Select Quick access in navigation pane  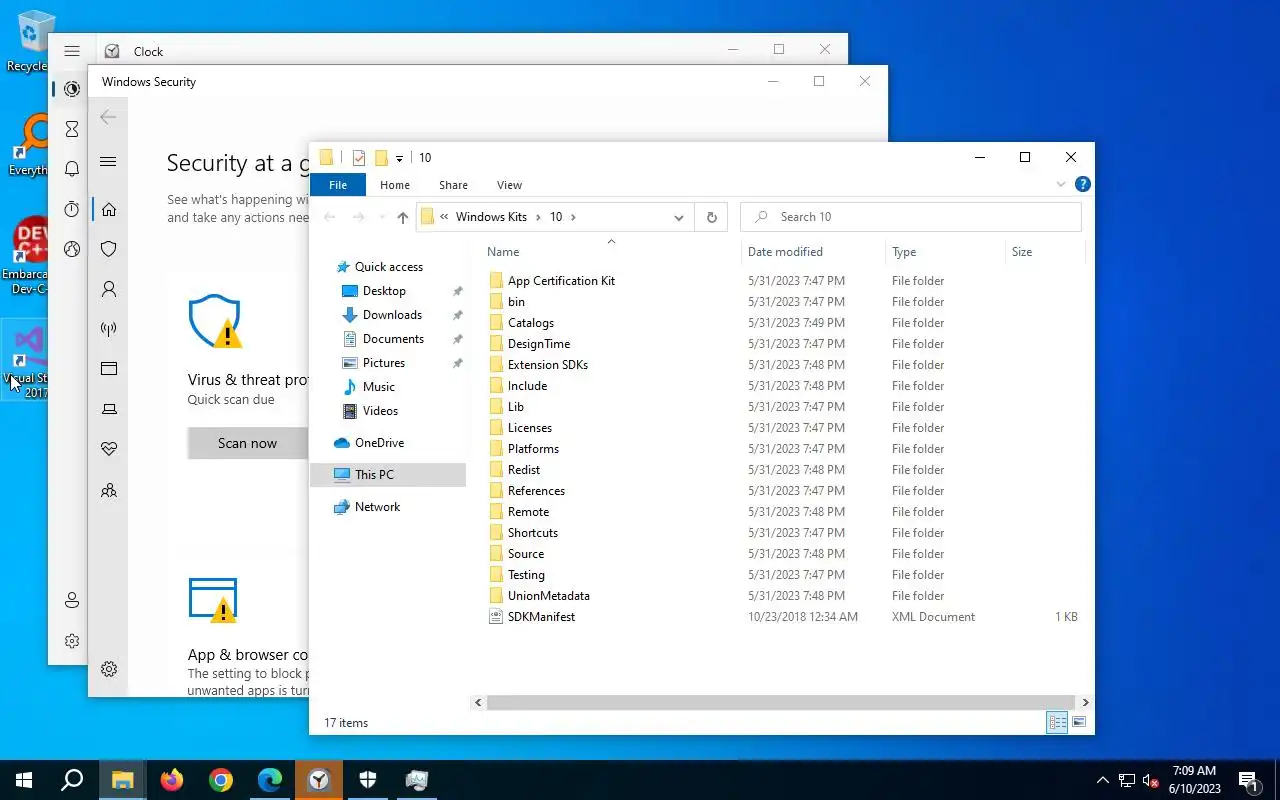click(389, 267)
